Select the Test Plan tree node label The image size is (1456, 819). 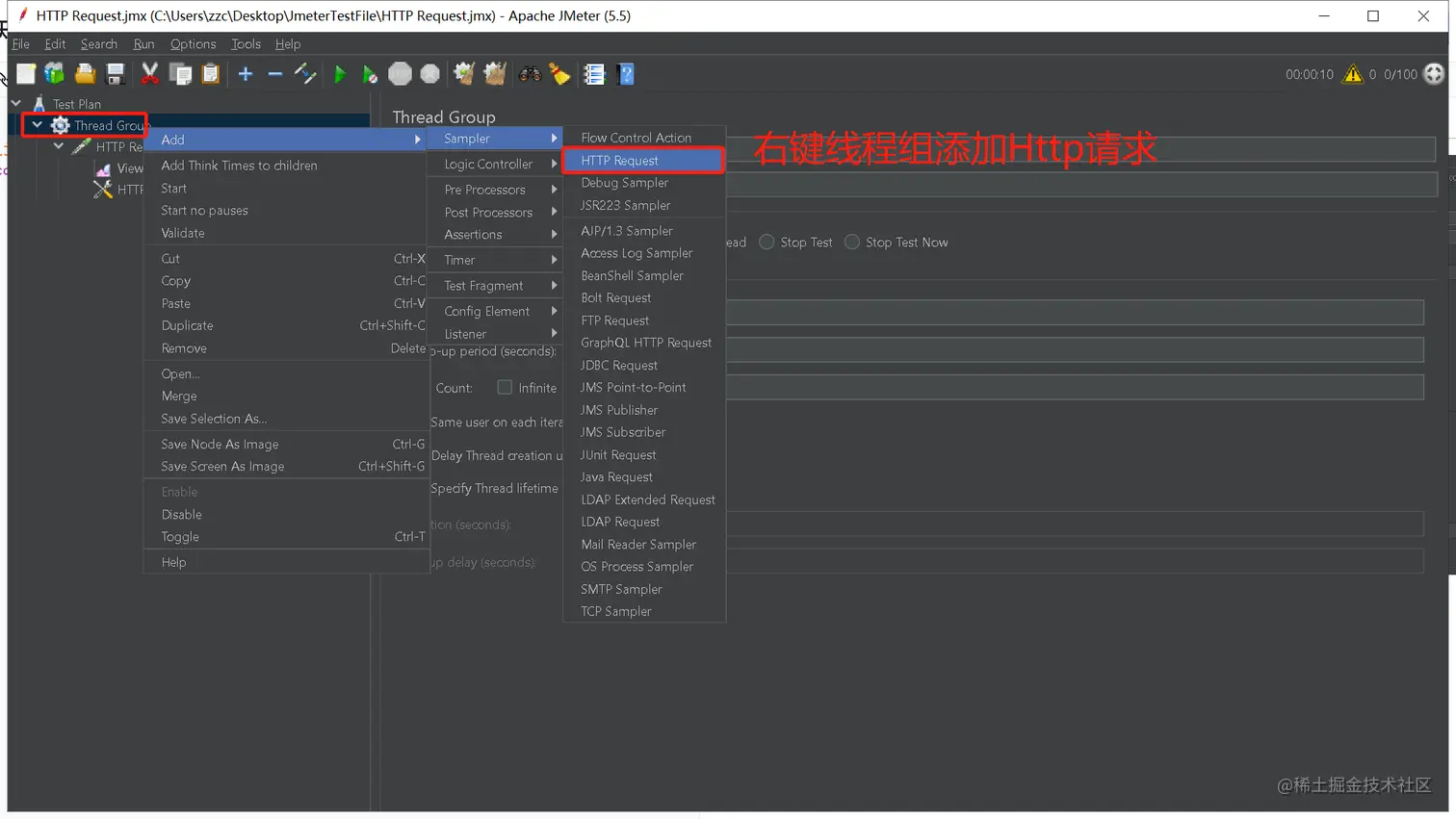coord(77,104)
